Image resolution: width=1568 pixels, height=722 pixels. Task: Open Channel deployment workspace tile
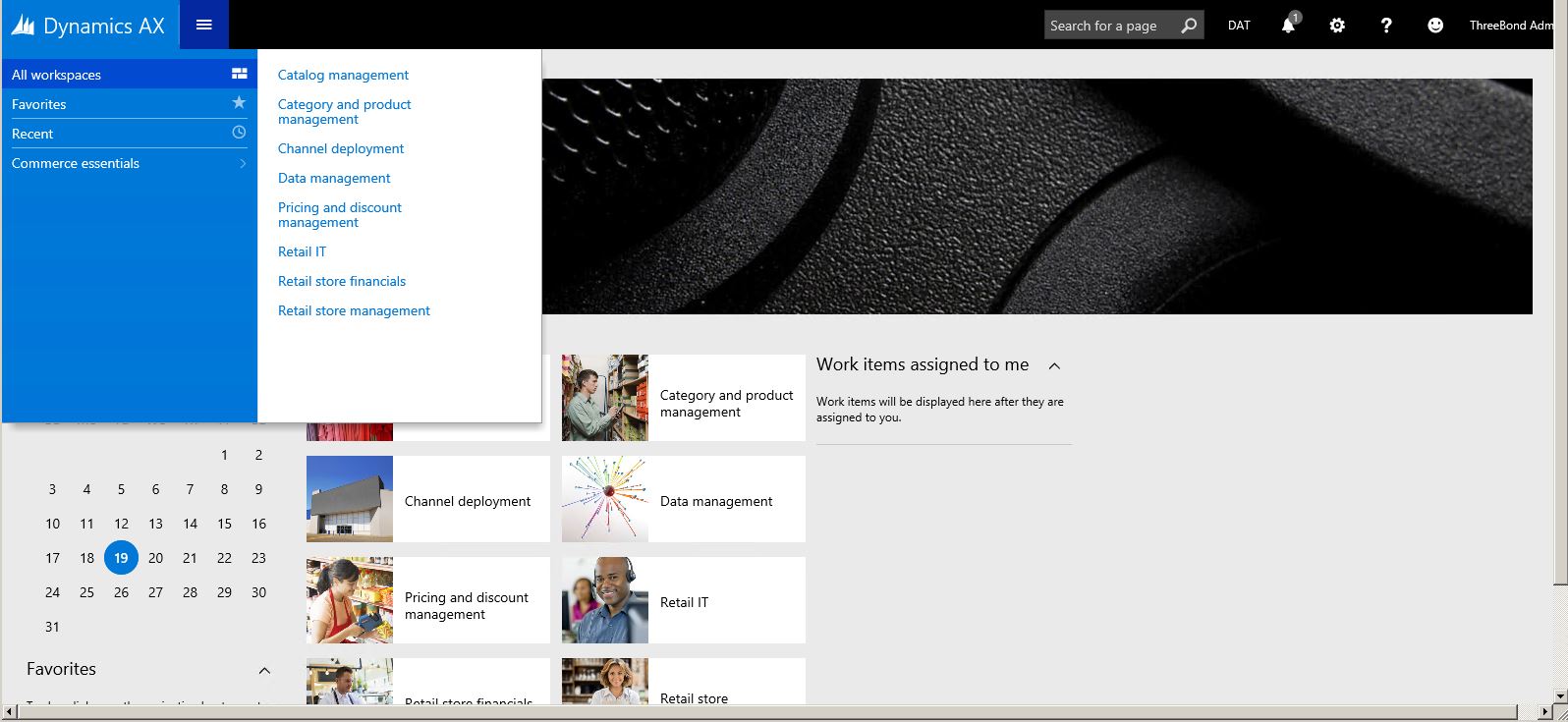pyautogui.click(x=428, y=499)
